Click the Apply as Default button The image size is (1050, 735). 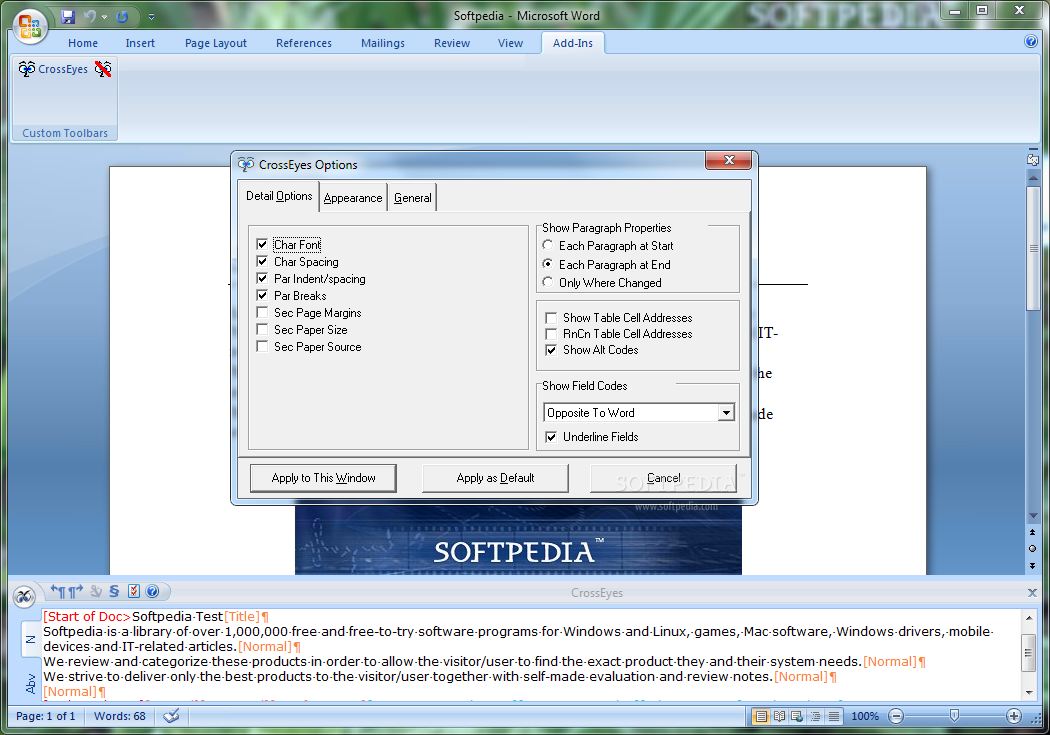[496, 478]
